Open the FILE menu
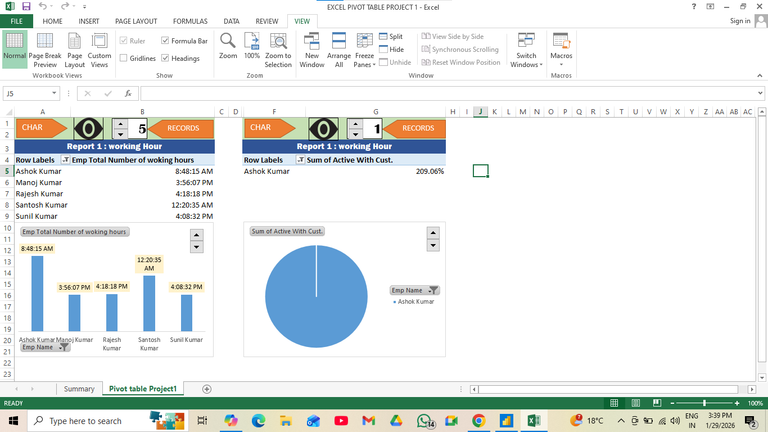Image resolution: width=768 pixels, height=432 pixels. point(17,21)
